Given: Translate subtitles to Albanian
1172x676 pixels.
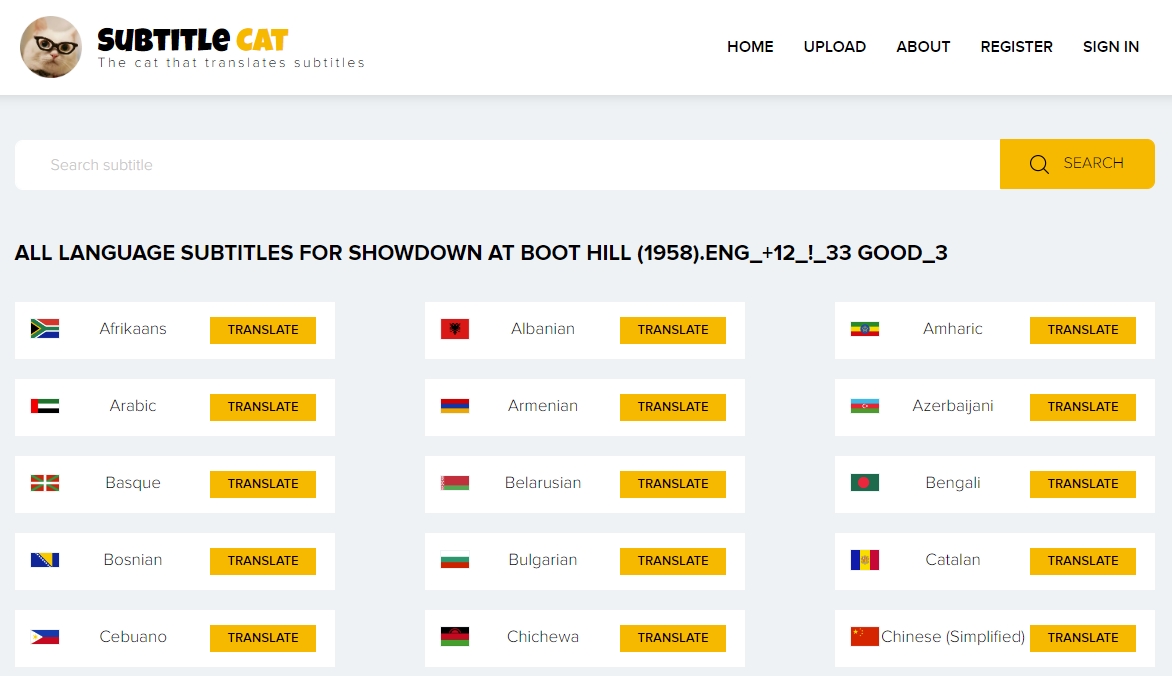Looking at the screenshot, I should (x=673, y=331).
